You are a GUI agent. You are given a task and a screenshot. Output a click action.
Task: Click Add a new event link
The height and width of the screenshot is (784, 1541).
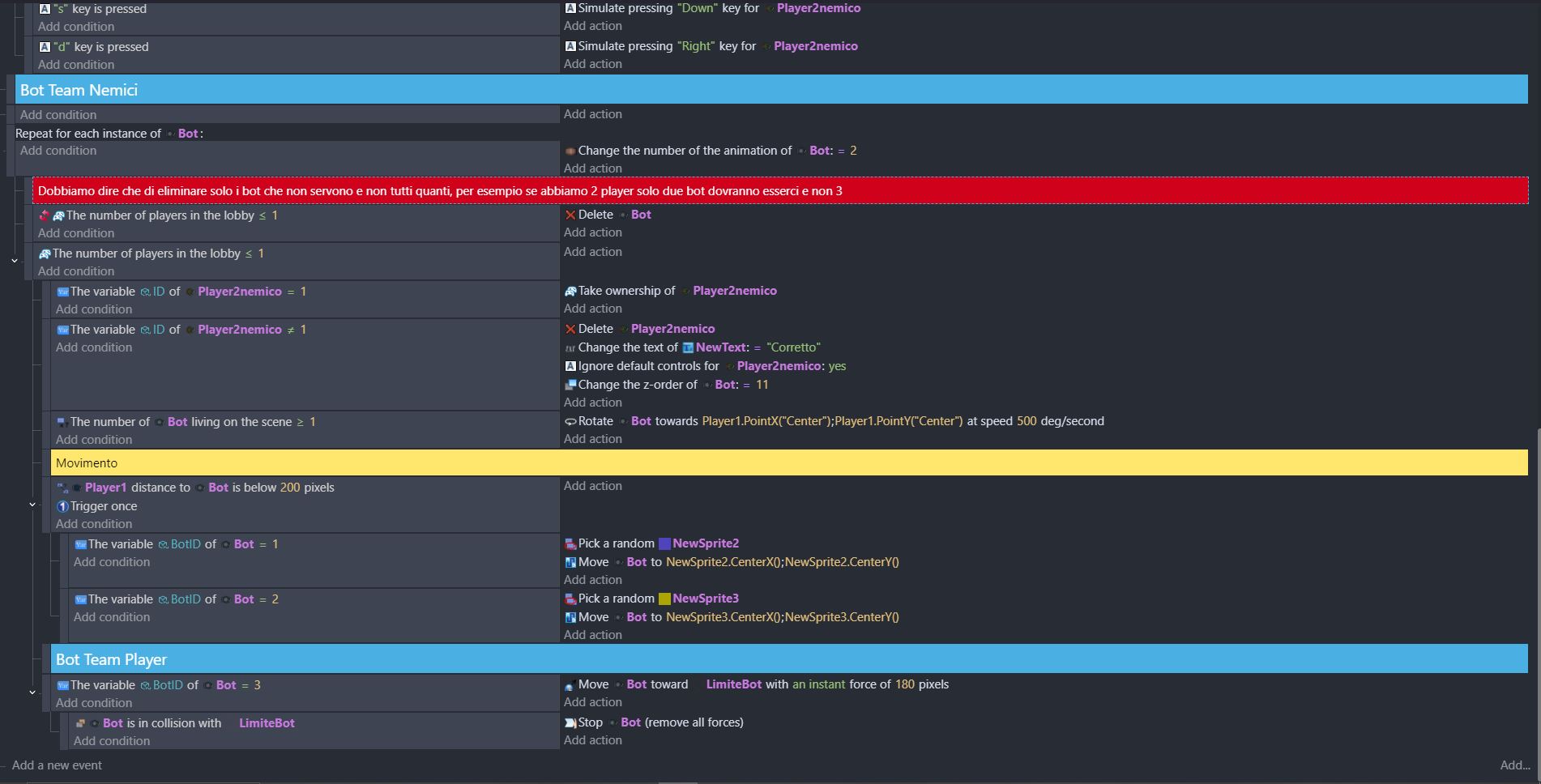[57, 765]
